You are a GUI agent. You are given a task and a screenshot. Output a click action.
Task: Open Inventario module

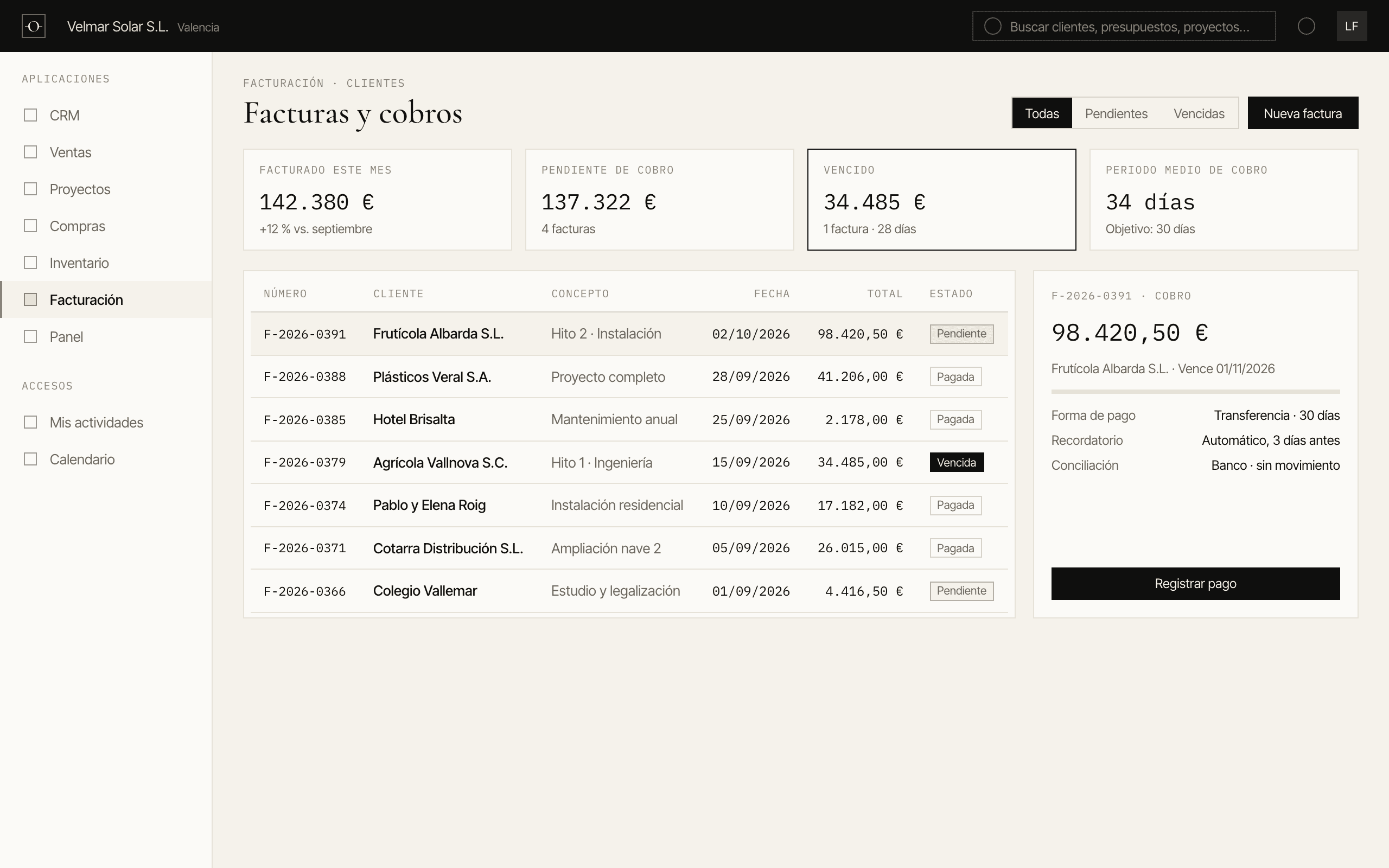tap(106, 263)
